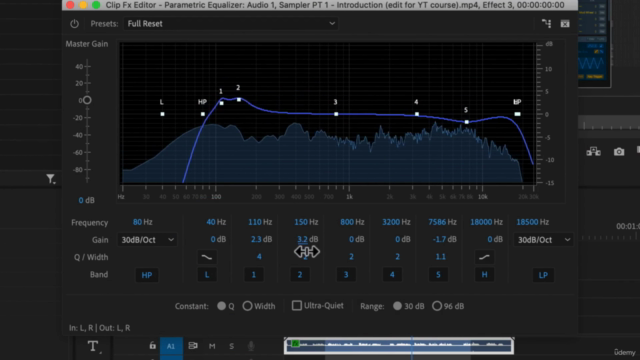Open the HP slope 30dB/Oct dropdown
This screenshot has height=360, width=640.
tap(147, 240)
